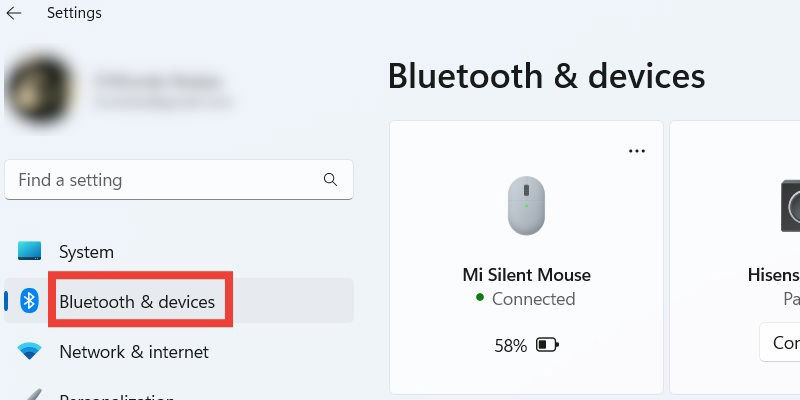Image resolution: width=800 pixels, height=400 pixels.
Task: Click the search magnifier icon
Action: coord(330,180)
